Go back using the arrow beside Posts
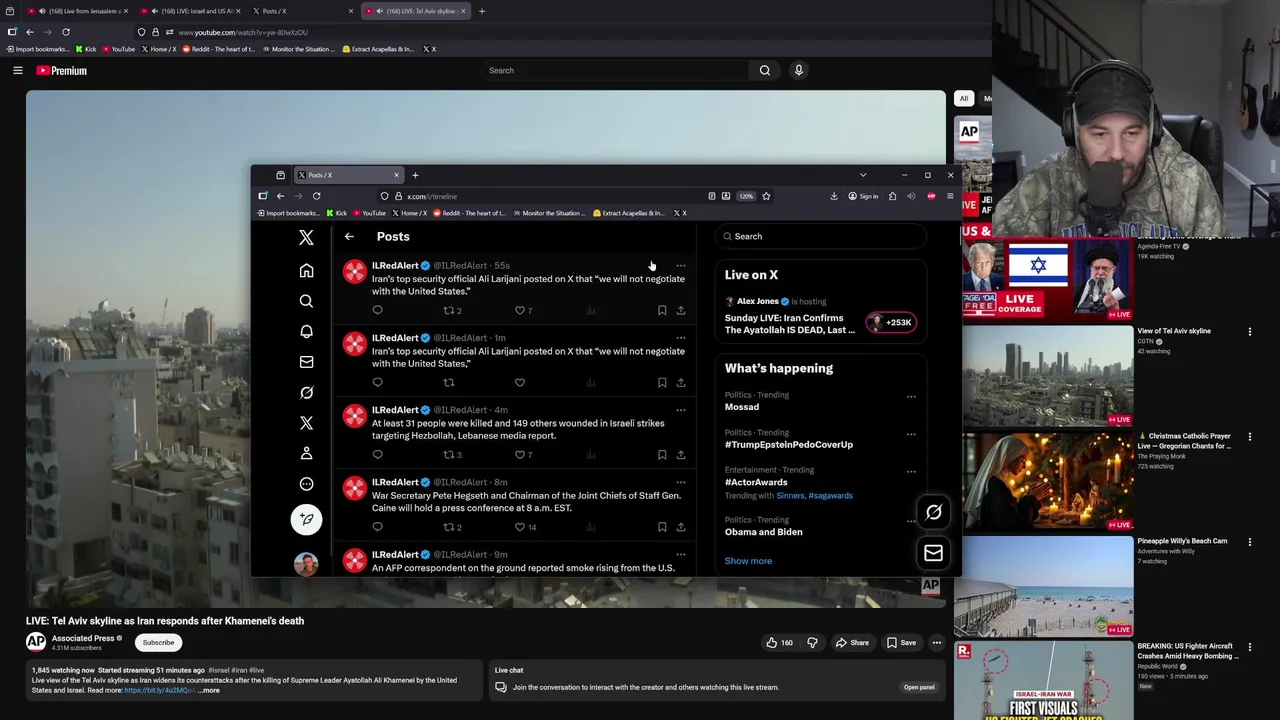The image size is (1280, 720). (349, 237)
